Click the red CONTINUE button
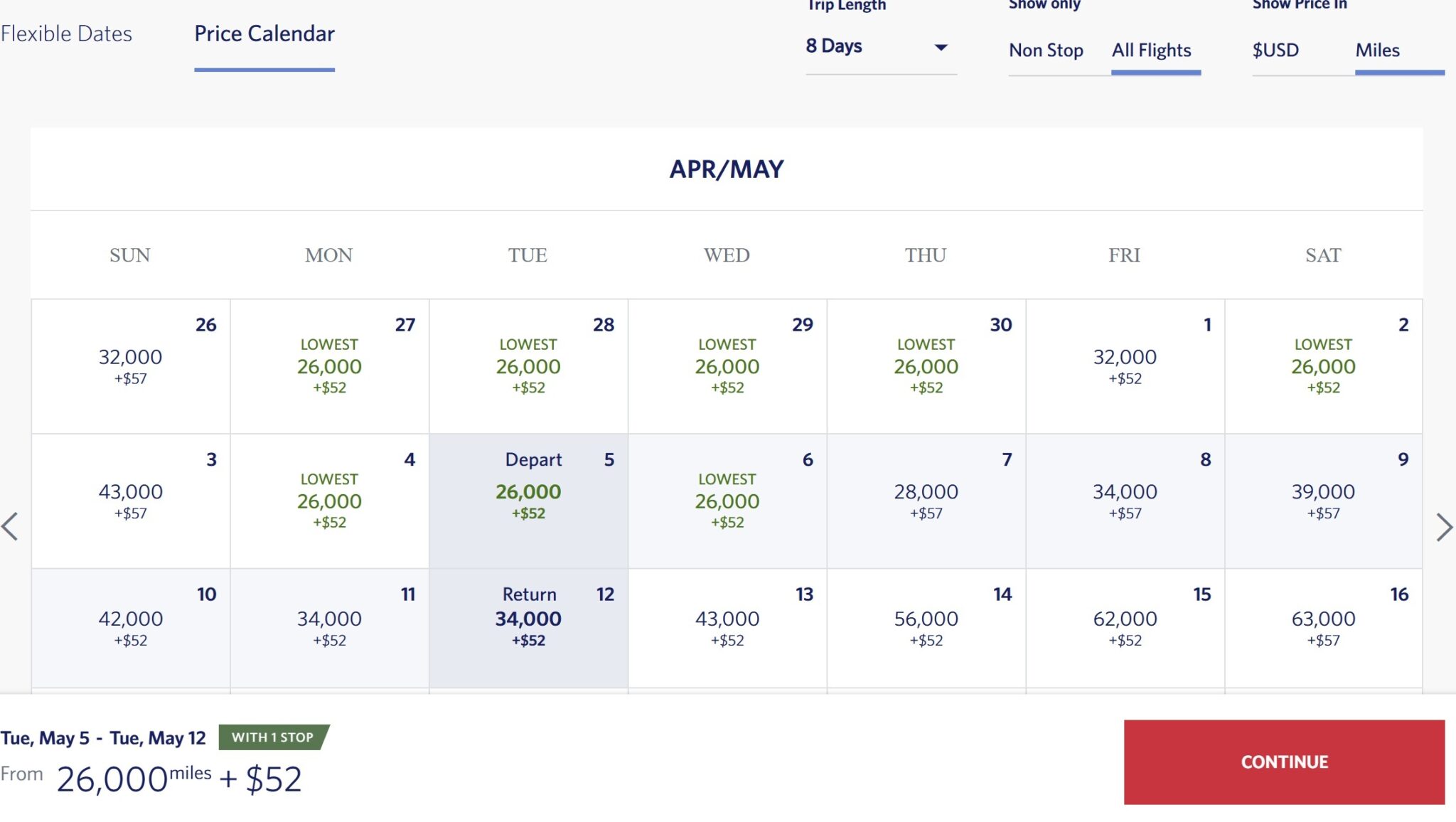The image size is (1456, 822). pyautogui.click(x=1284, y=762)
